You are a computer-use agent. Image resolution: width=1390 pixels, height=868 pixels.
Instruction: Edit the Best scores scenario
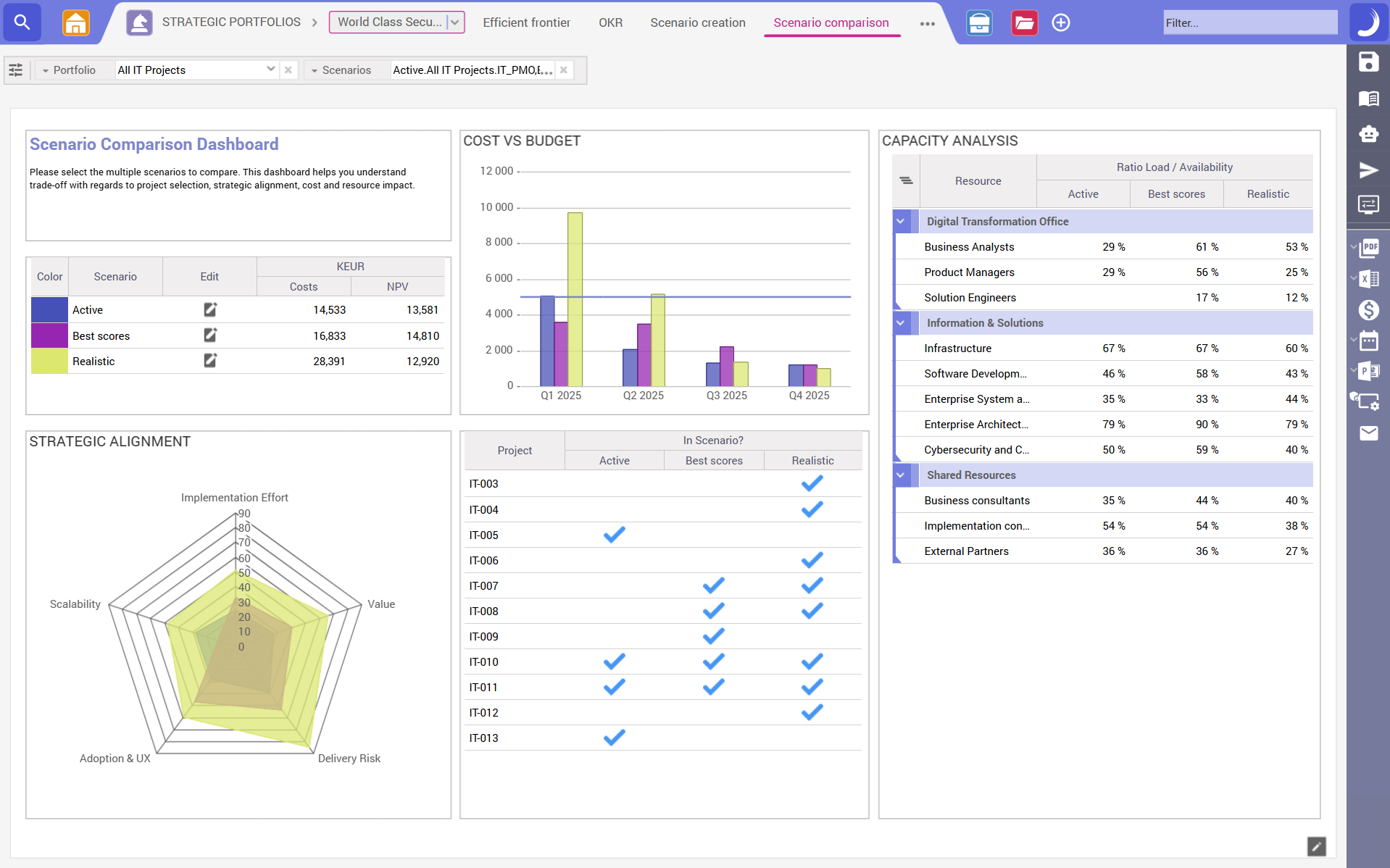pyautogui.click(x=209, y=335)
